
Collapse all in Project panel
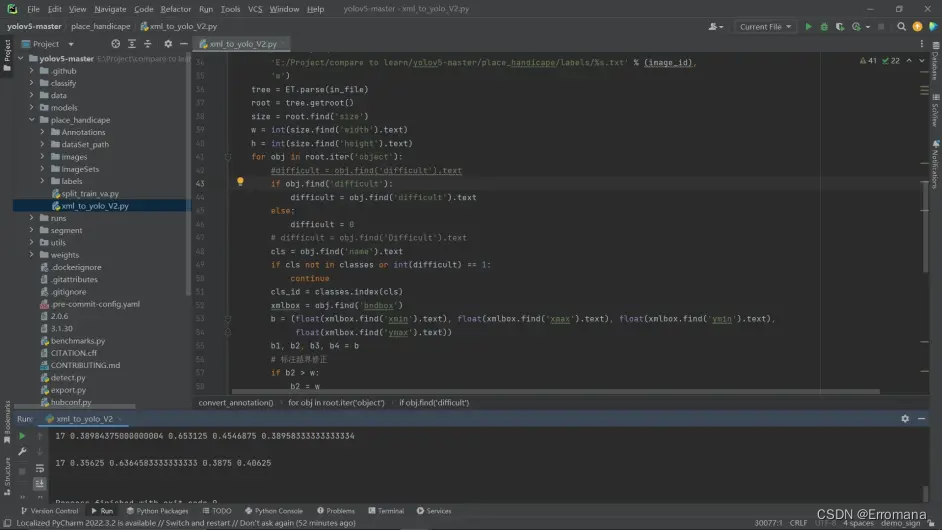pyautogui.click(x=148, y=44)
